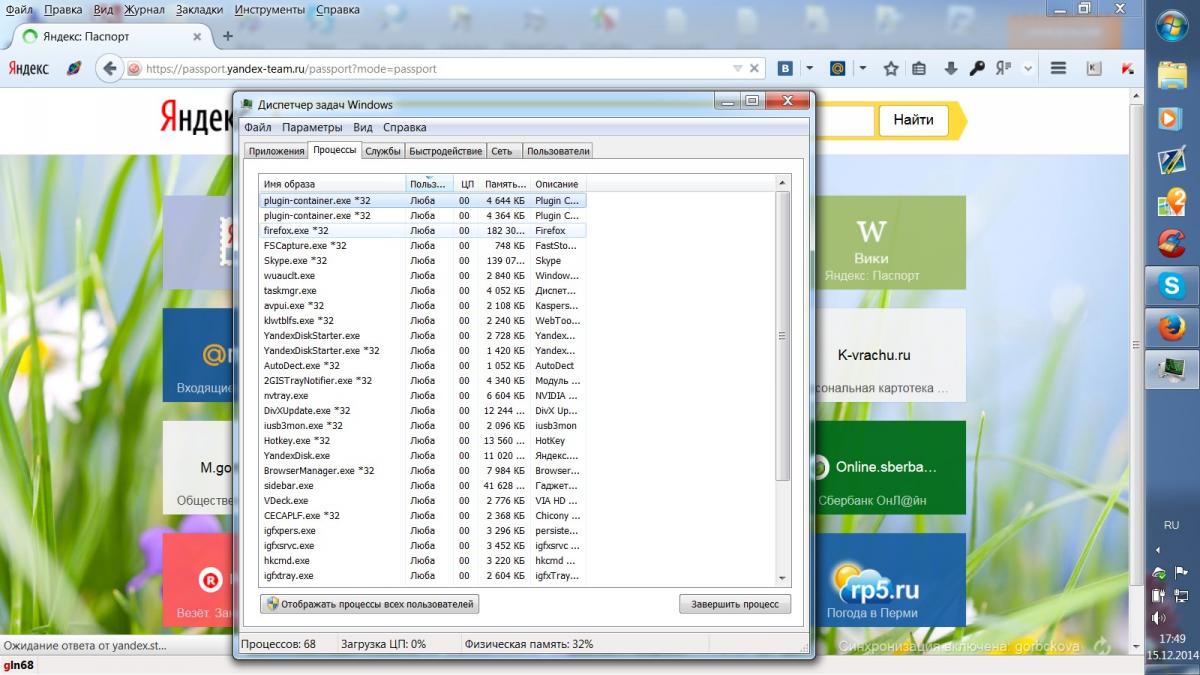The height and width of the screenshot is (675, 1200).
Task: Click the CCleaner icon in taskbar
Action: (x=1171, y=241)
